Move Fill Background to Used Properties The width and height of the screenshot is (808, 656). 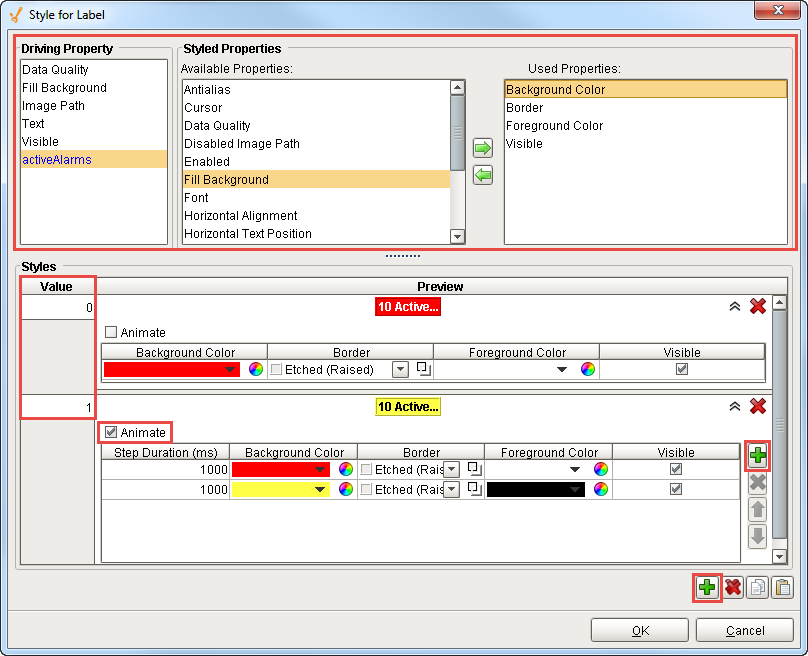[483, 148]
